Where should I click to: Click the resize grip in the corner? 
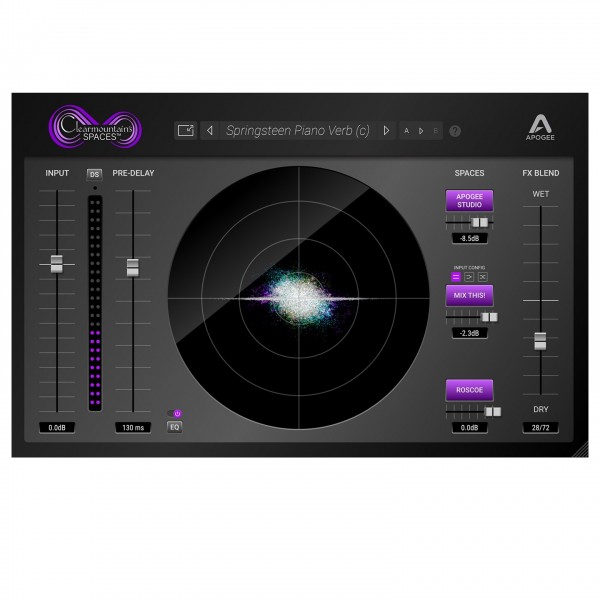pyautogui.click(x=581, y=449)
